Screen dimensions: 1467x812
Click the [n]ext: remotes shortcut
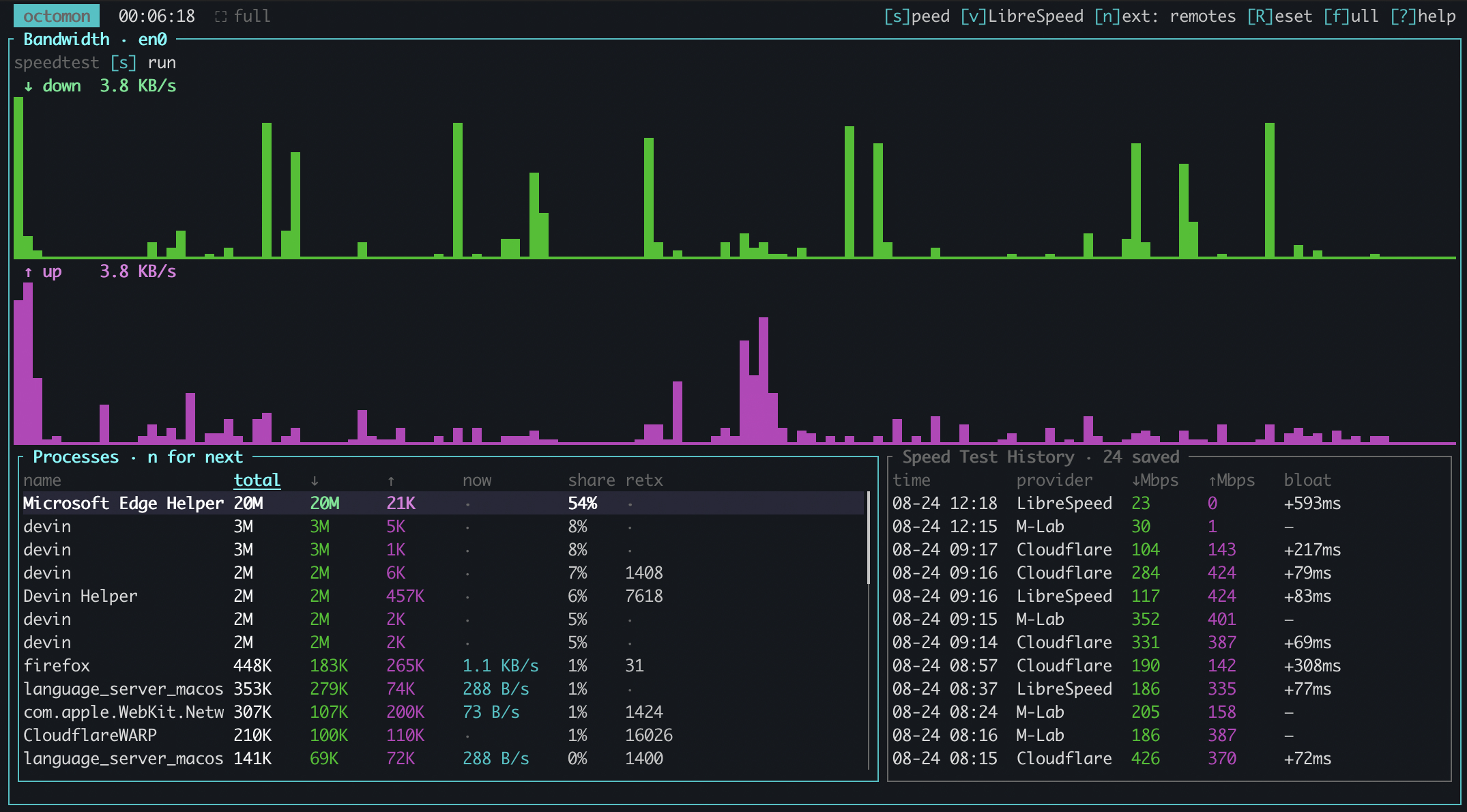1165,16
